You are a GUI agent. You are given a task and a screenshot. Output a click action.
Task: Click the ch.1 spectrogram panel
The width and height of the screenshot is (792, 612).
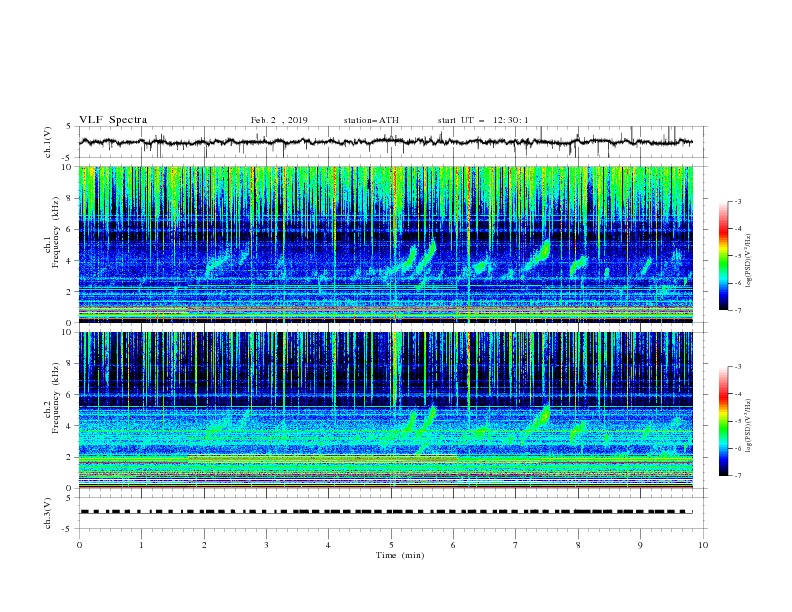386,244
